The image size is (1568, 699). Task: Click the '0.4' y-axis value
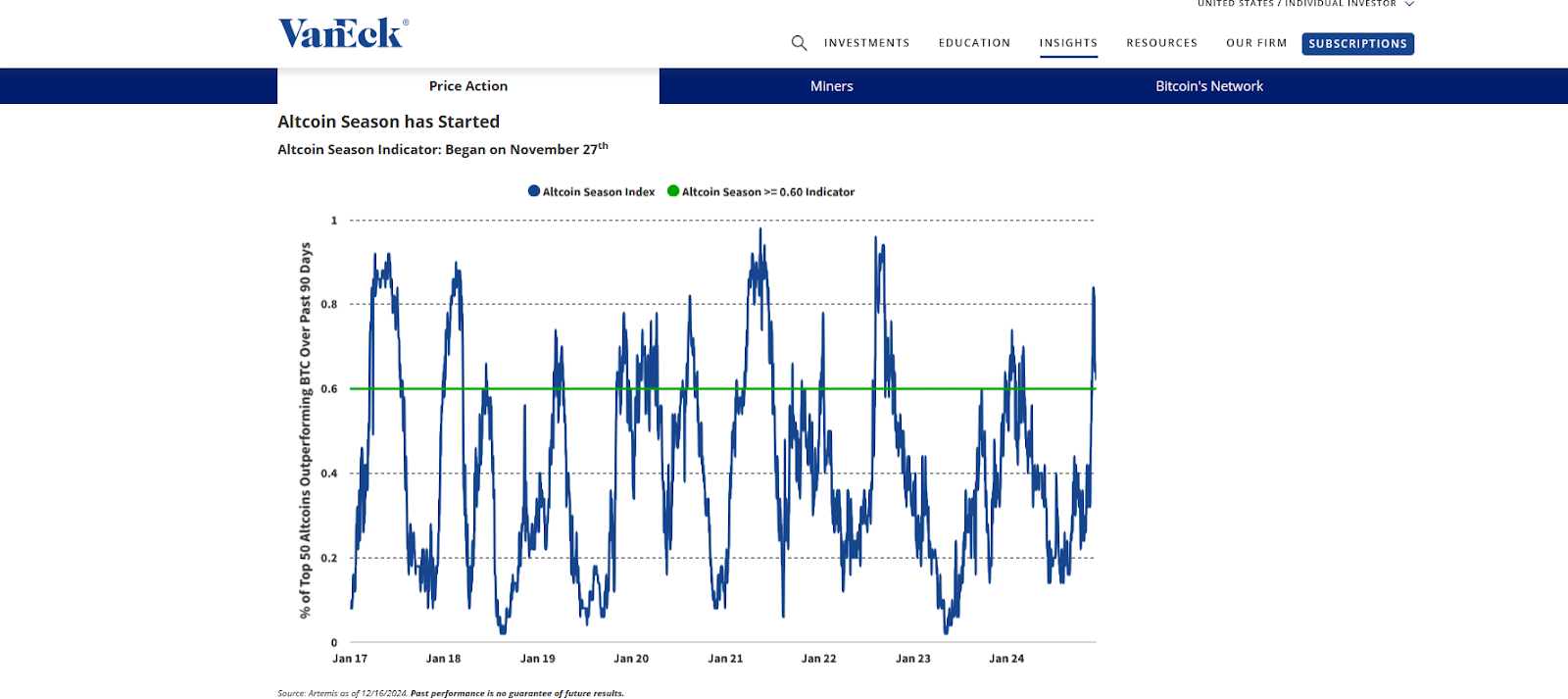329,474
